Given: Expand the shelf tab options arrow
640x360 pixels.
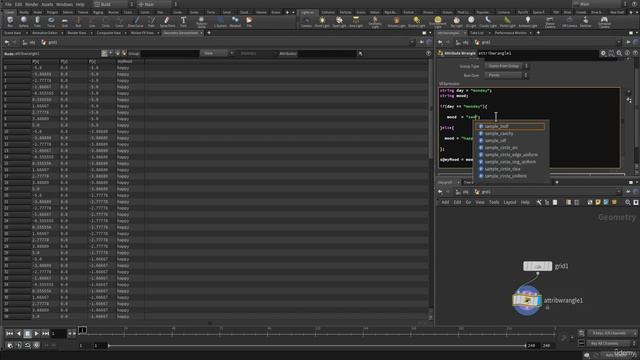Looking at the screenshot, I should tap(293, 12).
